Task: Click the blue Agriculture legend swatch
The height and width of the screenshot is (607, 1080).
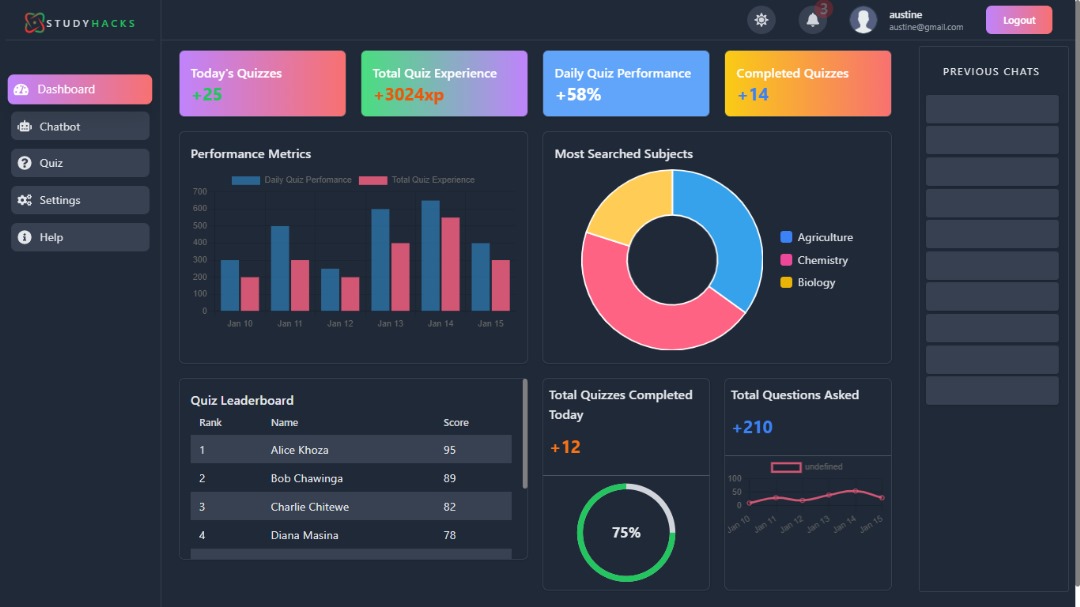Action: 786,237
